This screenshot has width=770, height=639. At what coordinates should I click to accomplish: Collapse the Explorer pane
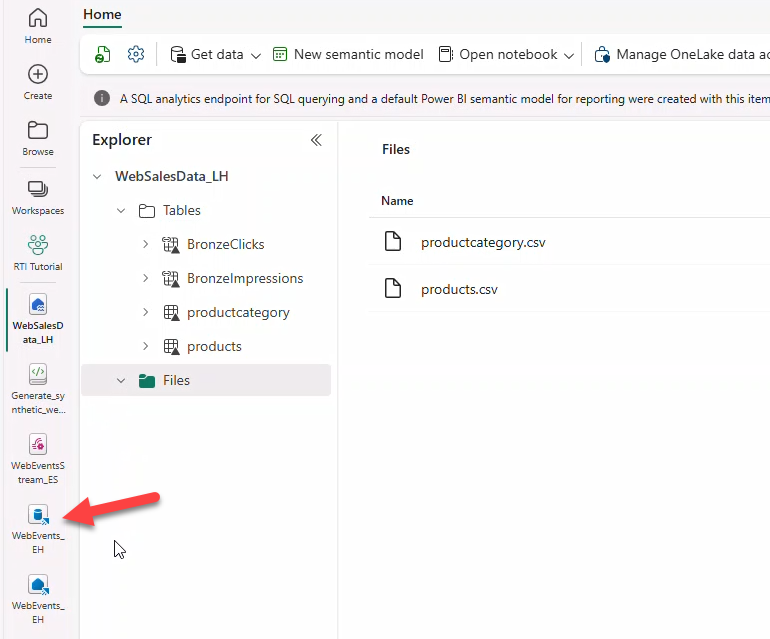316,140
